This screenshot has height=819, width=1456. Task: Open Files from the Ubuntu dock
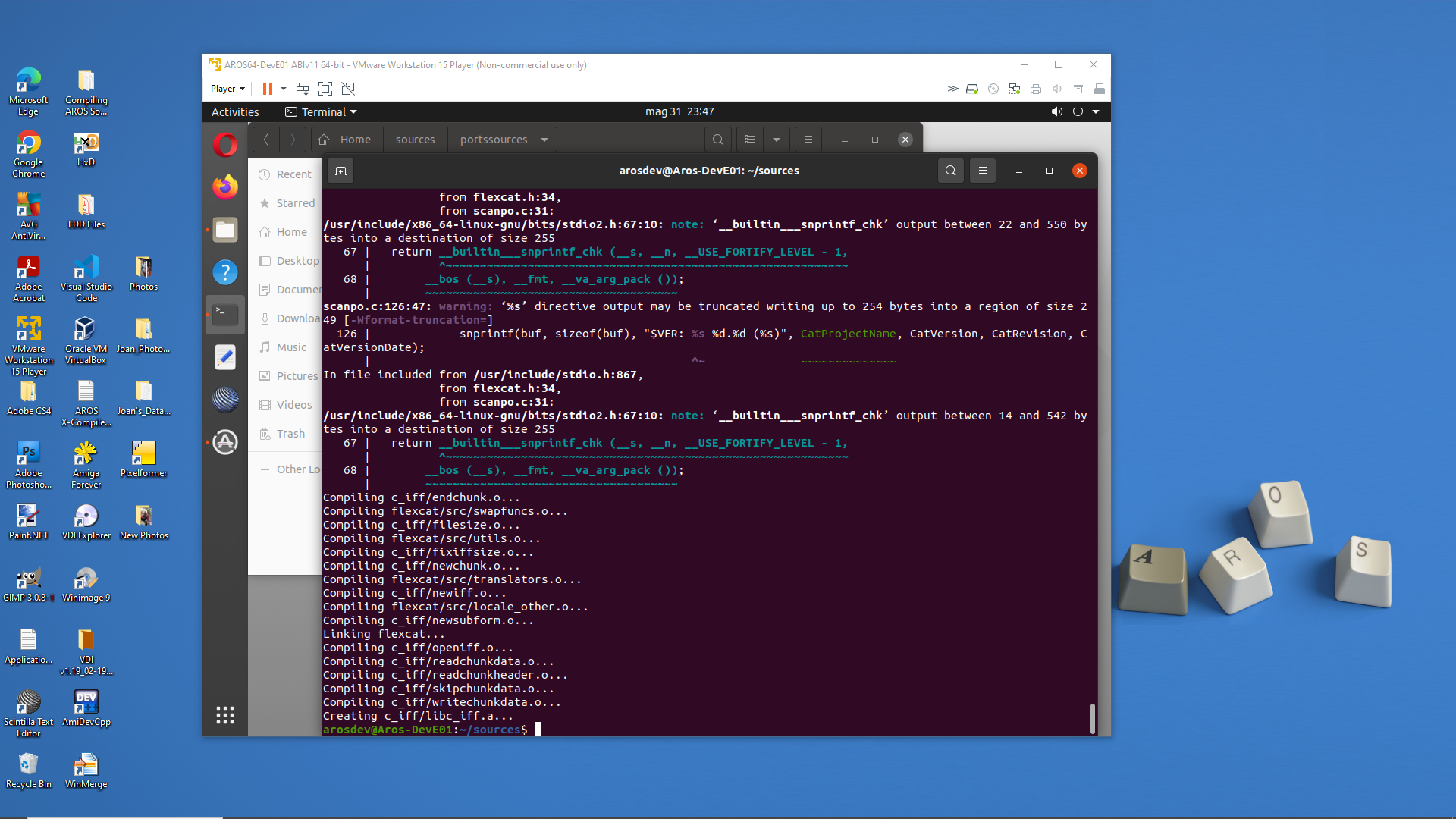coord(225,230)
